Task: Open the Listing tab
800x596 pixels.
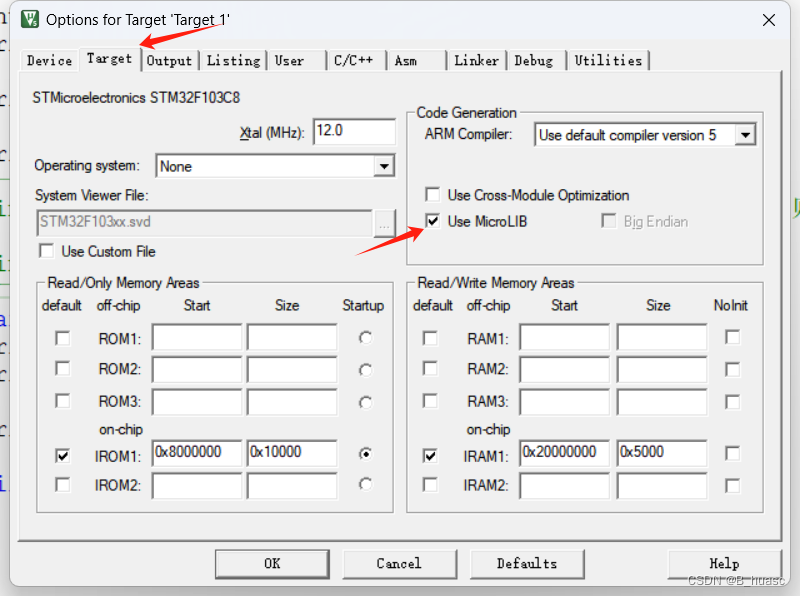Action: click(x=233, y=61)
